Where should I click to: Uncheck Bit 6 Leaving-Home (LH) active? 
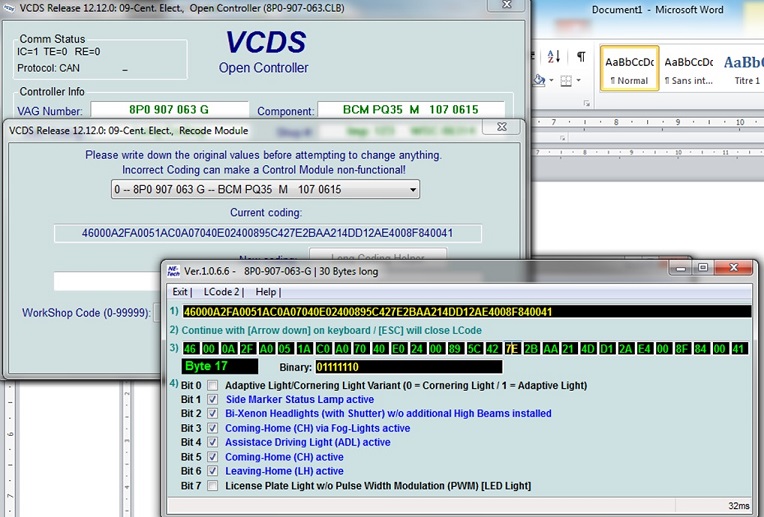212,471
